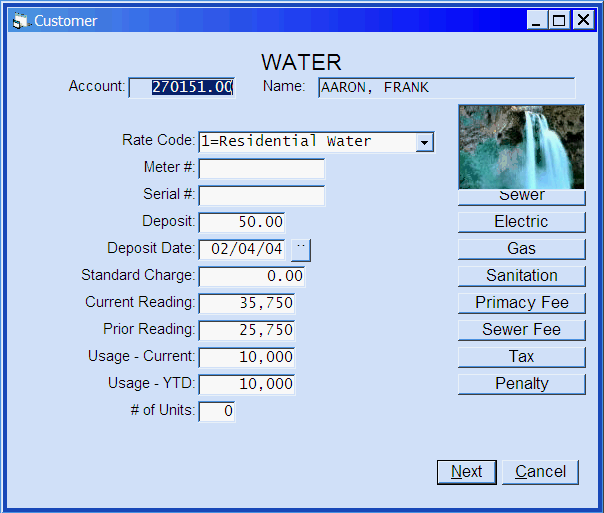Viewport: 604px width, 513px height.
Task: Open the Rate Code dropdown arrow
Action: 424,142
